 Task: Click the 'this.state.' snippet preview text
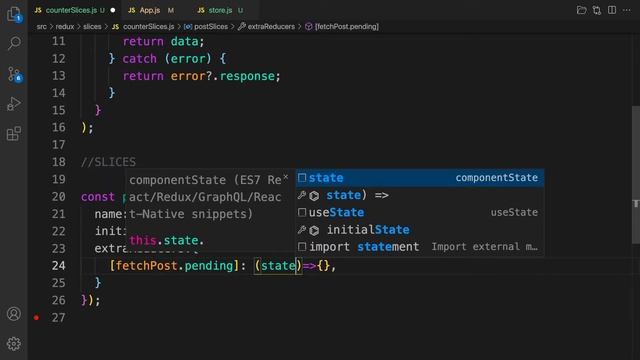pos(167,240)
